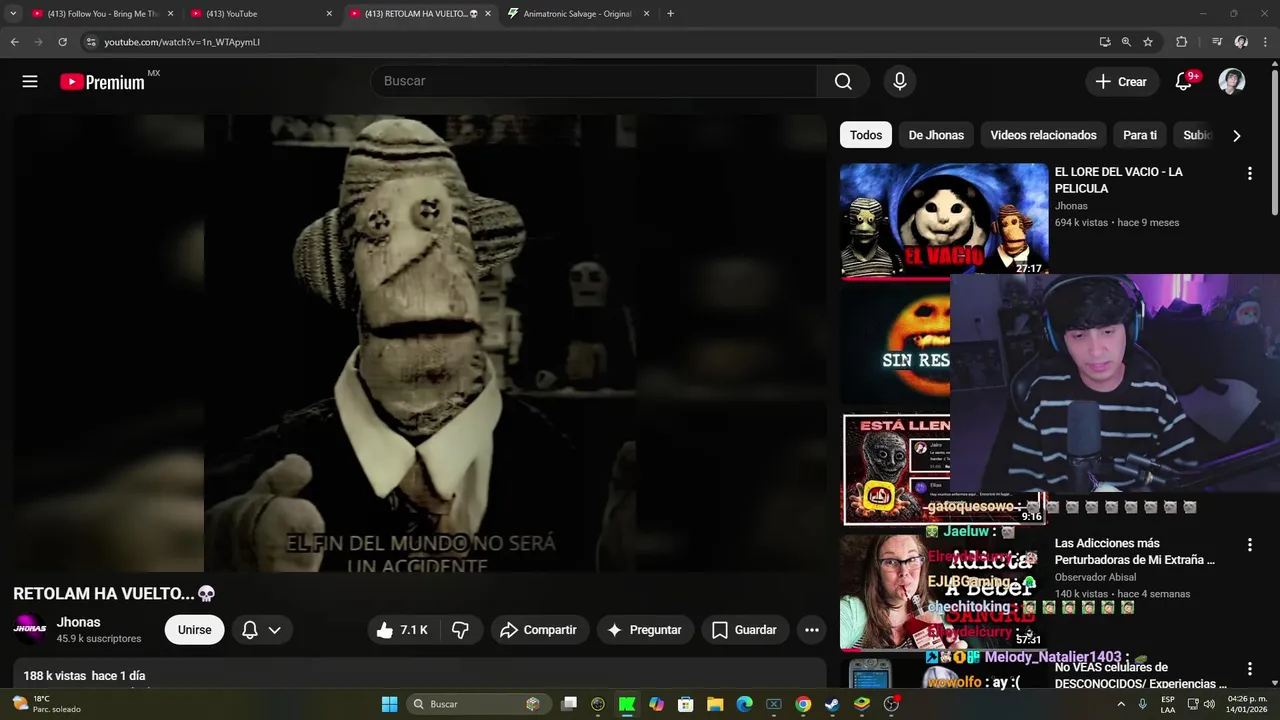Image resolution: width=1280 pixels, height=720 pixels.
Task: Click the video player frame
Action: pos(419,343)
